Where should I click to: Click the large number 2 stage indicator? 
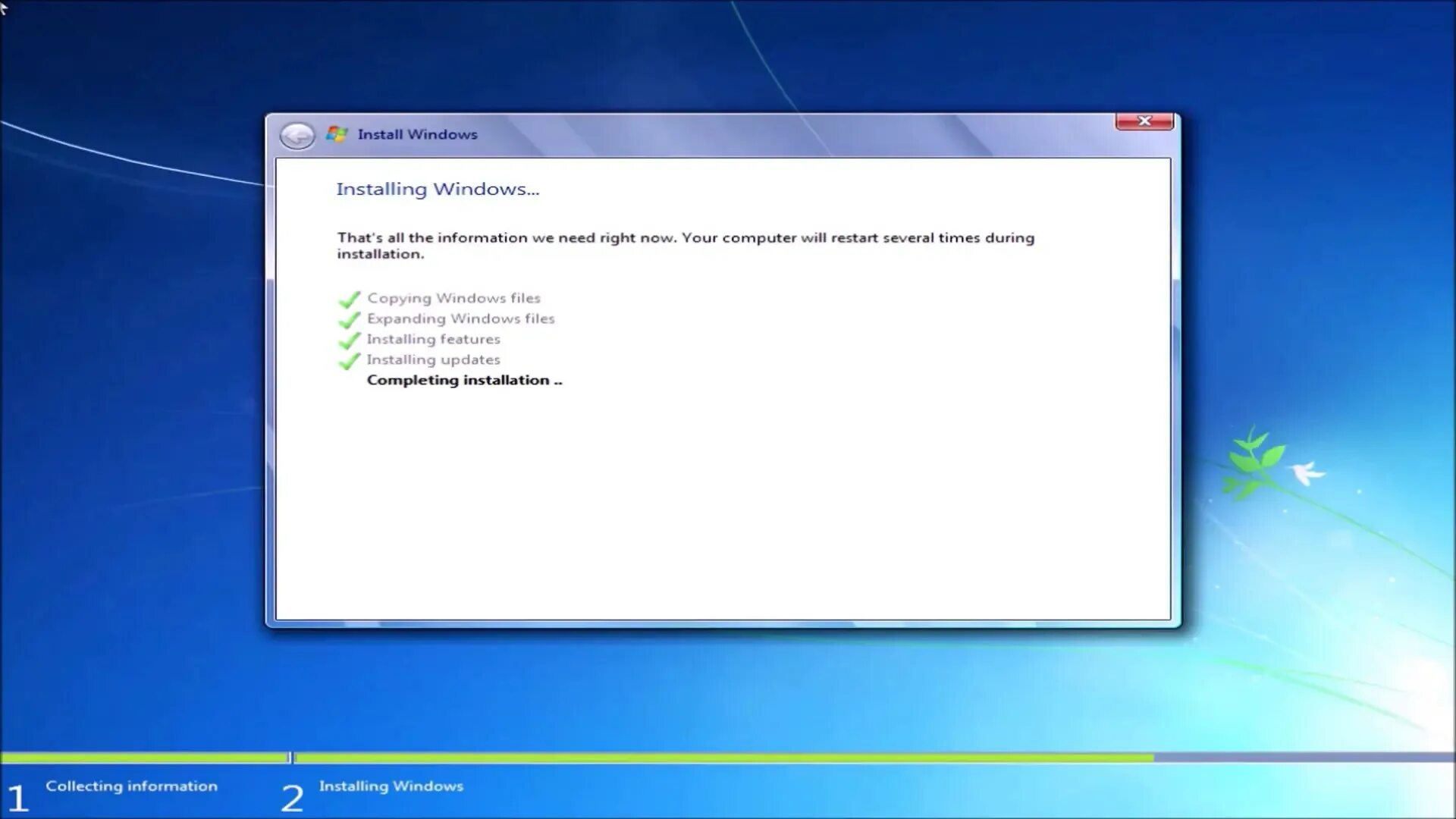click(292, 798)
